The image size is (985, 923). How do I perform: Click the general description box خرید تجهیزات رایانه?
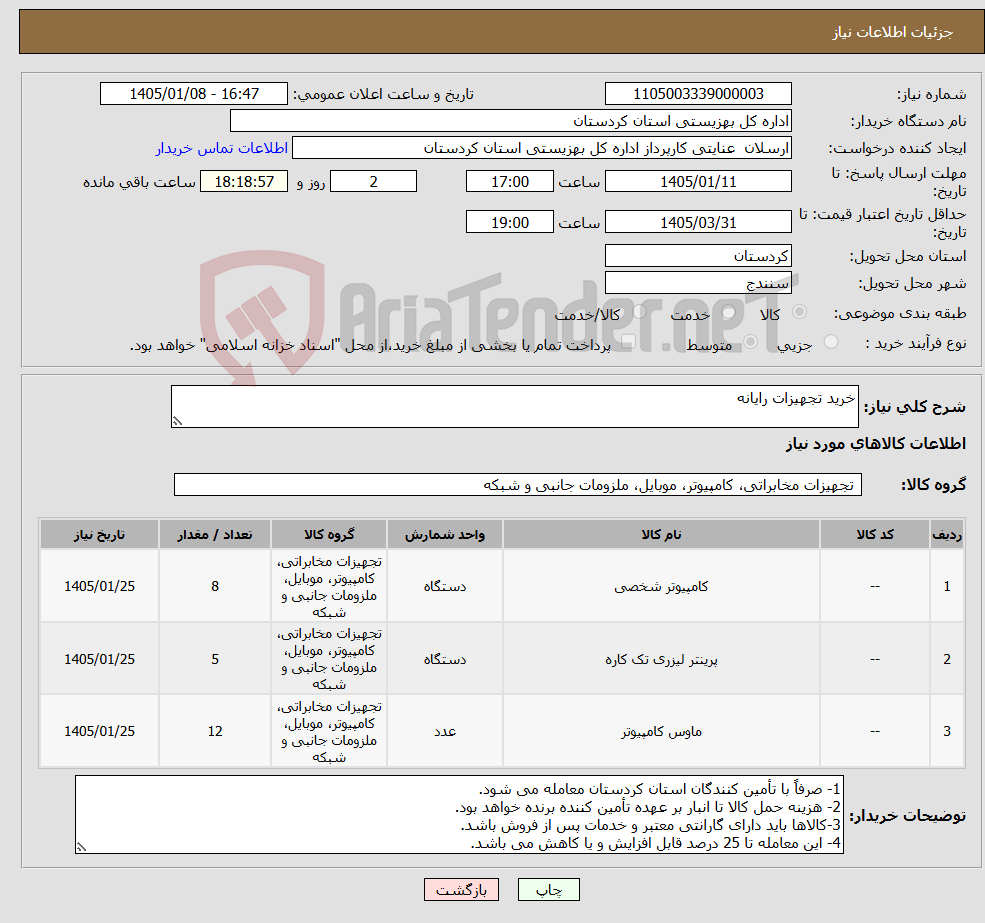coord(514,407)
